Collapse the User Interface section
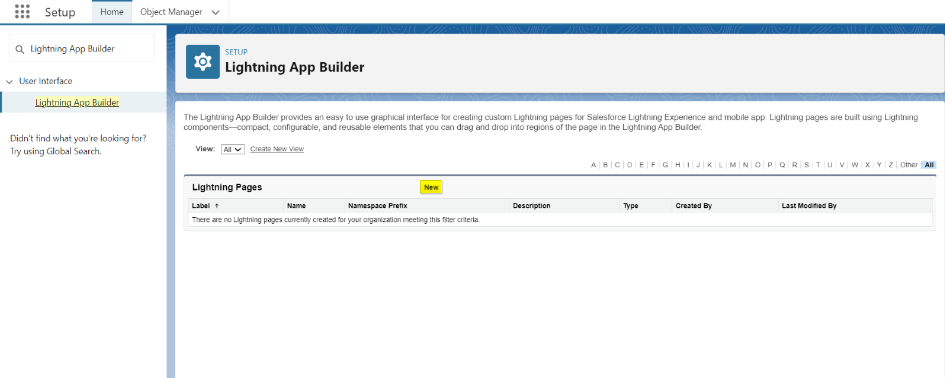This screenshot has height=378, width=945. click(9, 81)
